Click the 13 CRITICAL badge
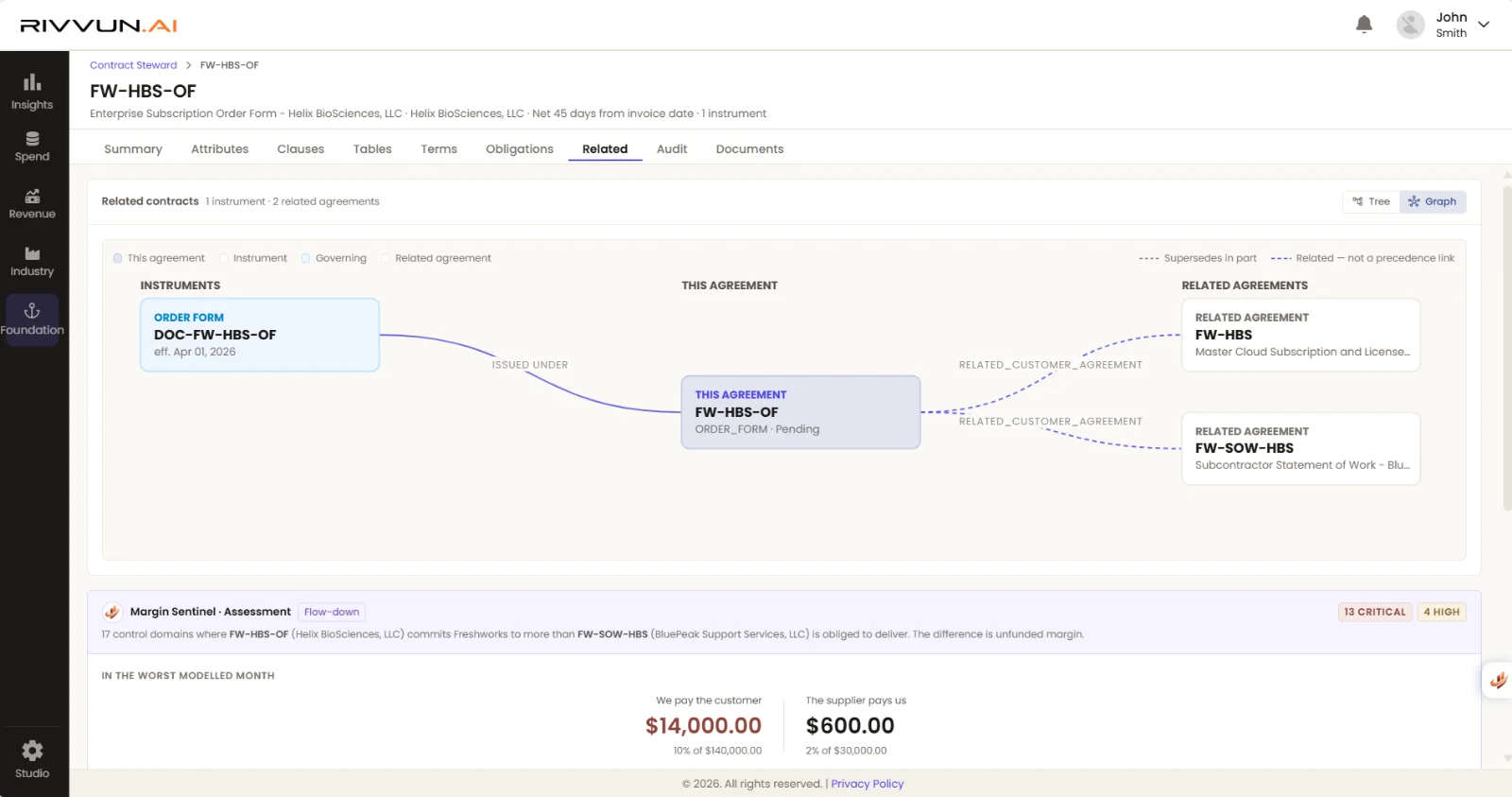 pyautogui.click(x=1375, y=612)
